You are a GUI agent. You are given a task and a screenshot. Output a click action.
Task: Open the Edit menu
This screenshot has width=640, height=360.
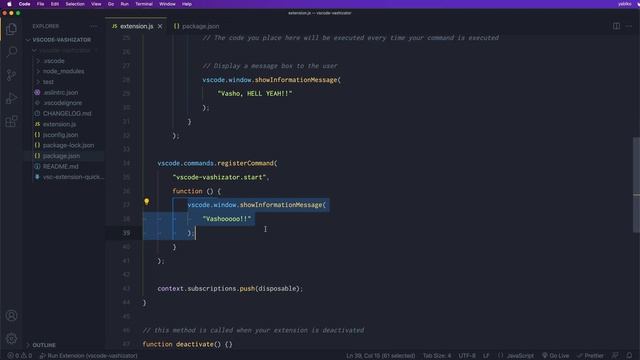[x=55, y=4]
